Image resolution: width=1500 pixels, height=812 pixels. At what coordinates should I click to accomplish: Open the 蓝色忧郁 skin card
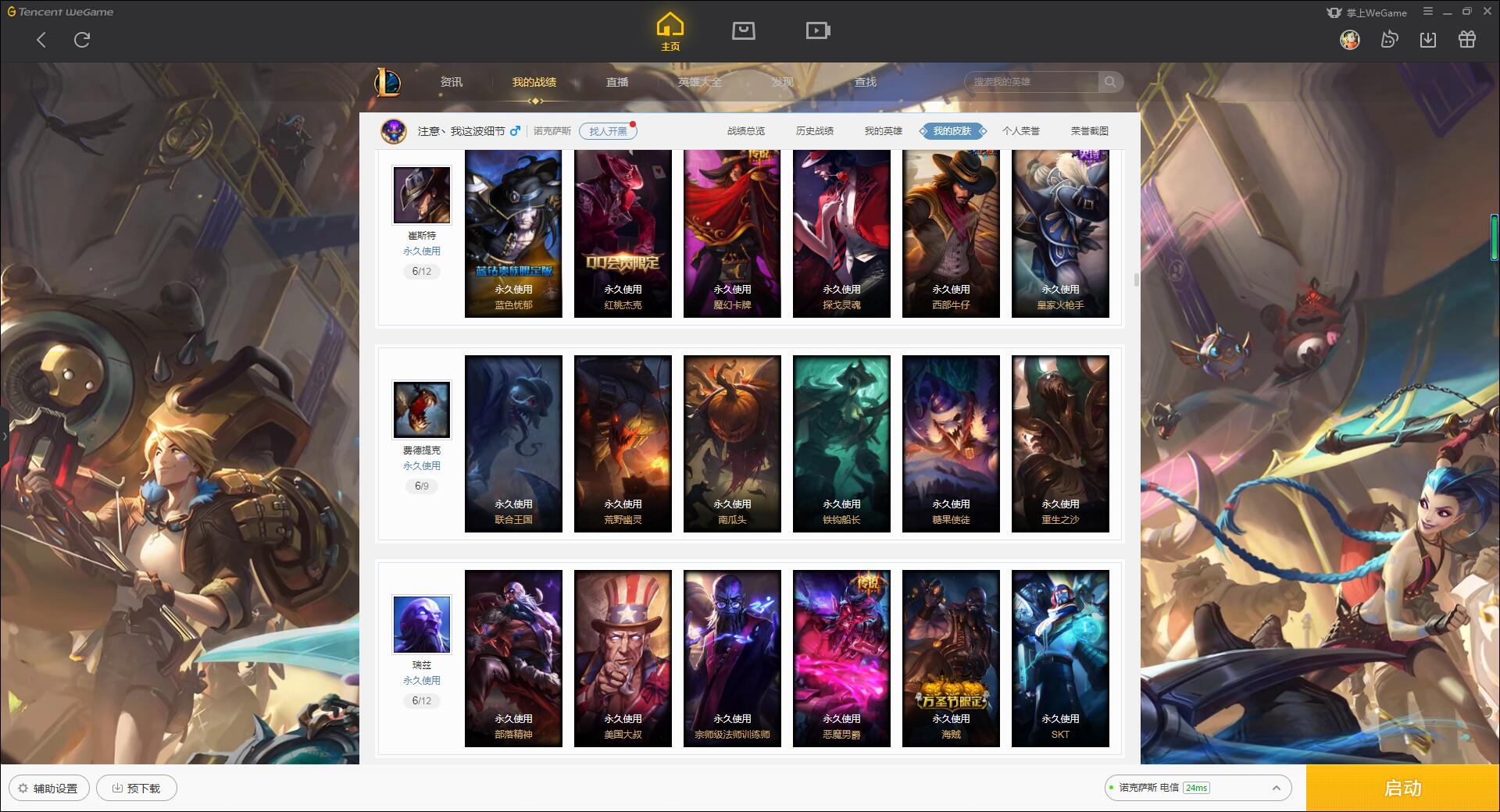[513, 233]
